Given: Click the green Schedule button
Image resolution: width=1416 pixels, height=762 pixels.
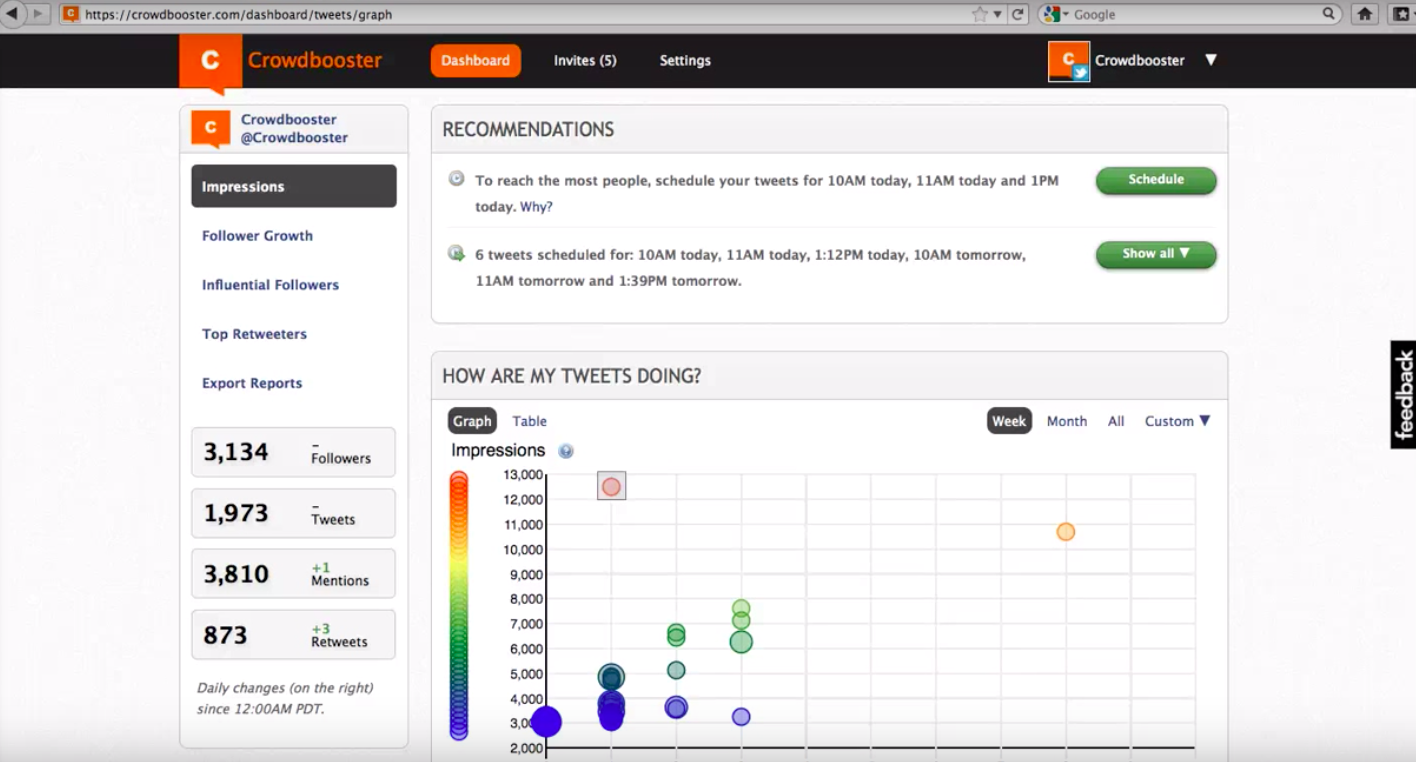Looking at the screenshot, I should click(x=1156, y=180).
